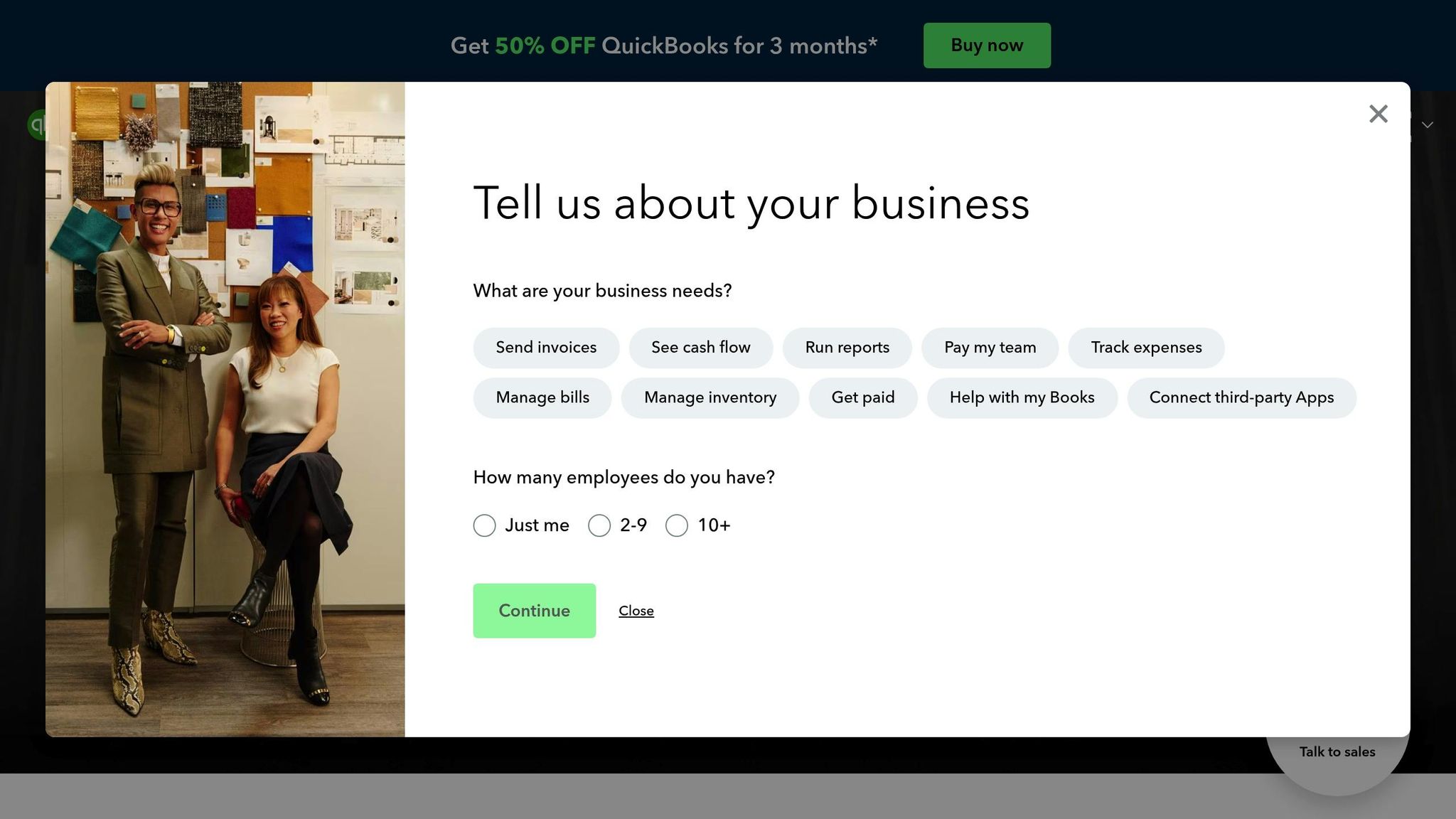The height and width of the screenshot is (819, 1456).
Task: Select the Manage bills option
Action: point(542,397)
